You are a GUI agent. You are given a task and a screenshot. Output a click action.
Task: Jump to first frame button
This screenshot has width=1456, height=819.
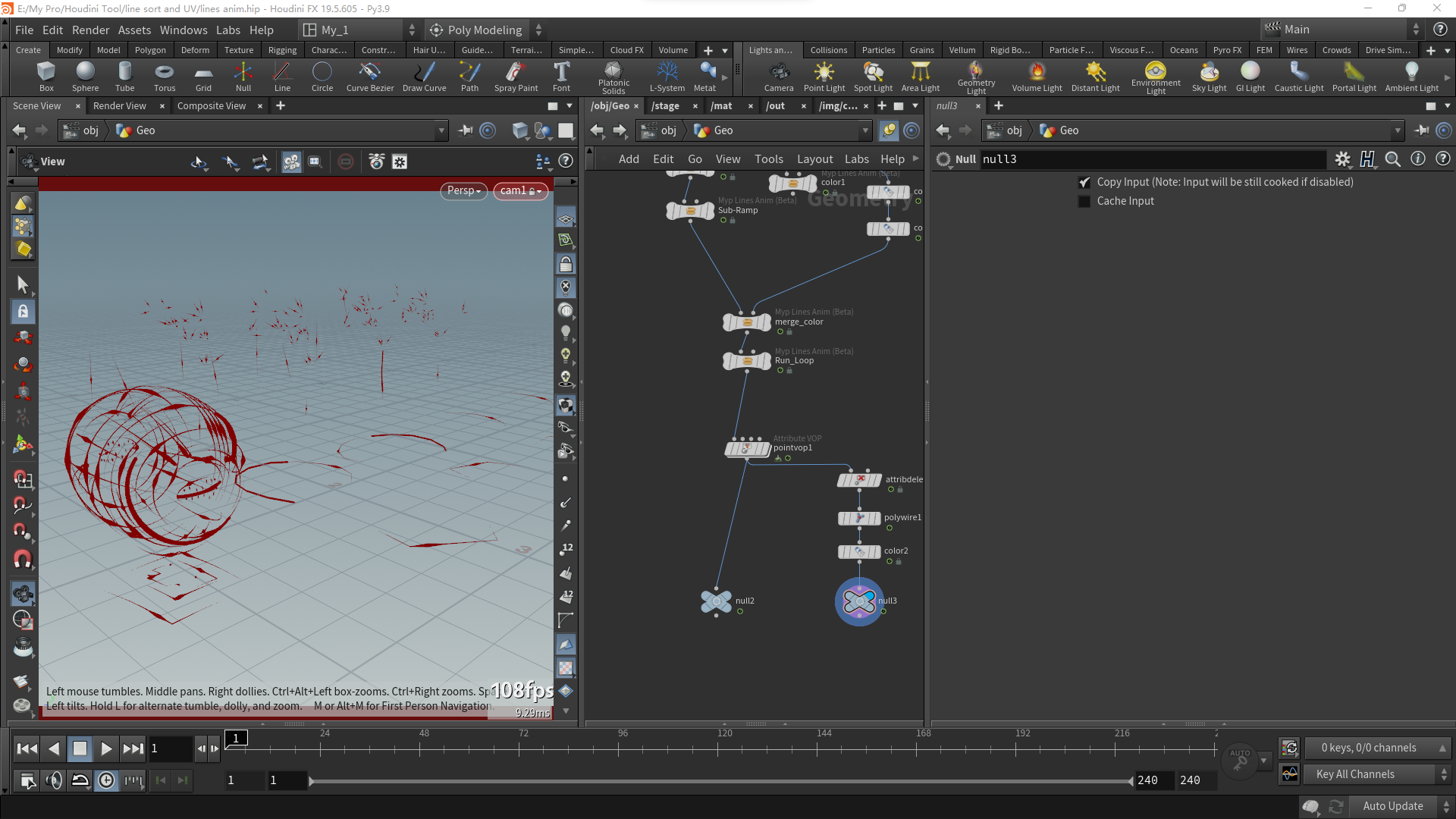[x=27, y=749]
